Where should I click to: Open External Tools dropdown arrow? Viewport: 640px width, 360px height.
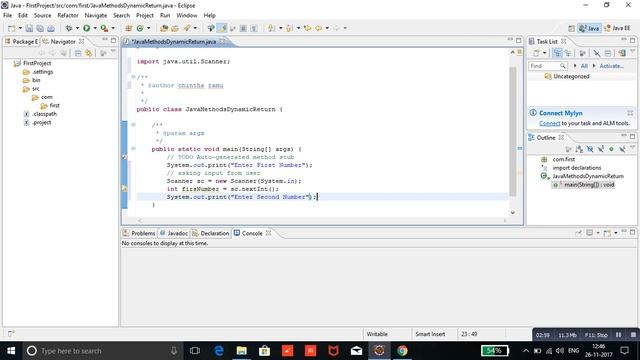click(x=113, y=28)
